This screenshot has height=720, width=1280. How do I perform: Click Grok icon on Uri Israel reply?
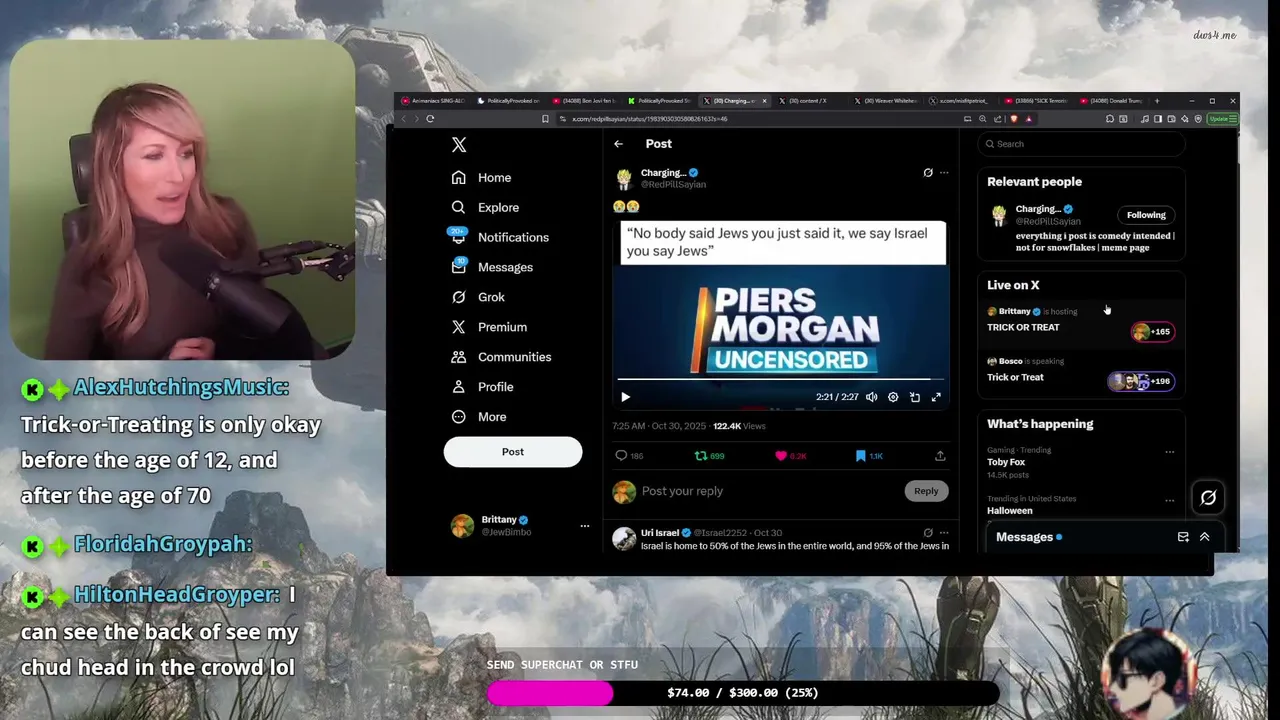928,533
